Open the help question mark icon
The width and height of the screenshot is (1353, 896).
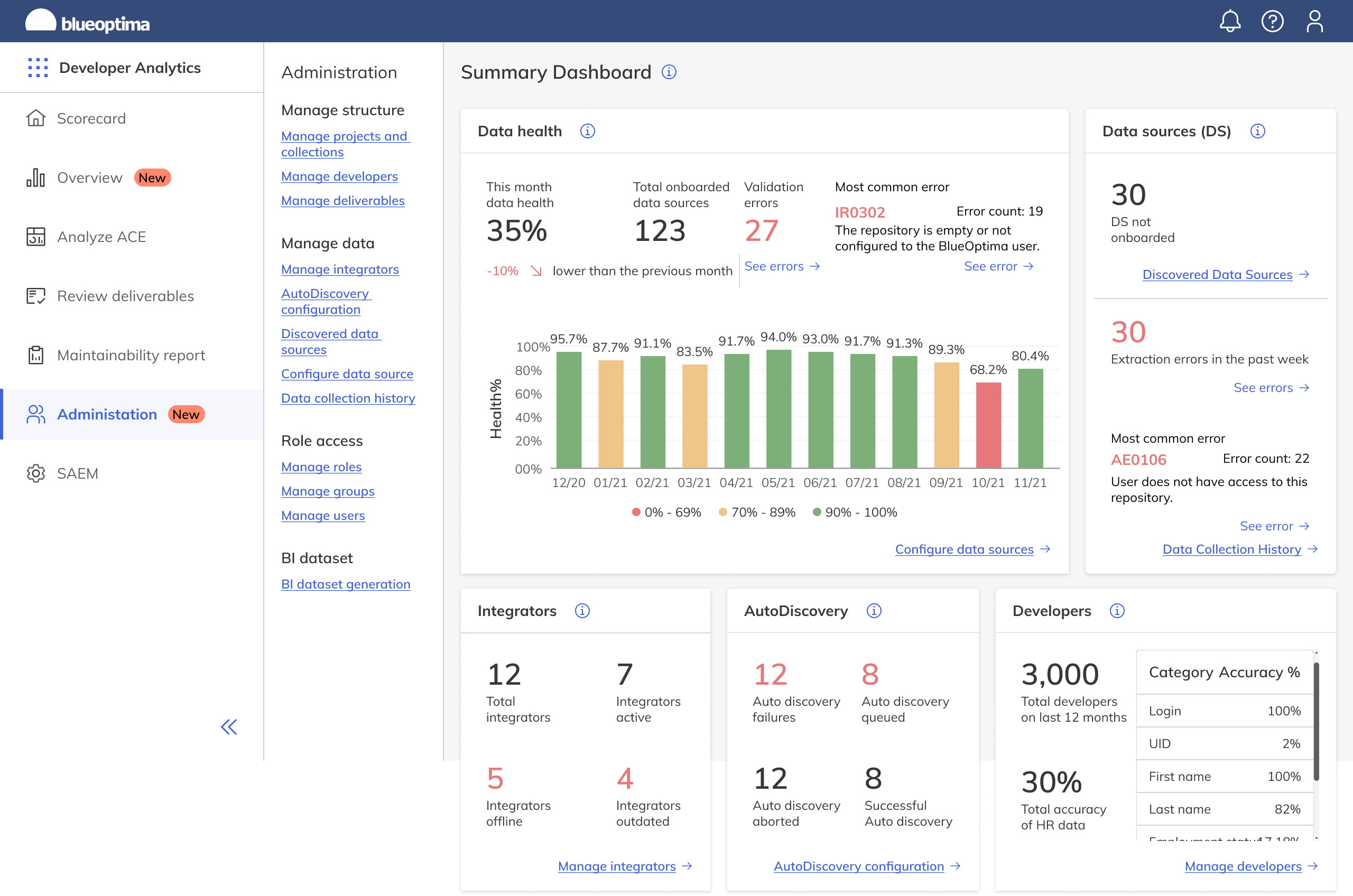(x=1273, y=21)
